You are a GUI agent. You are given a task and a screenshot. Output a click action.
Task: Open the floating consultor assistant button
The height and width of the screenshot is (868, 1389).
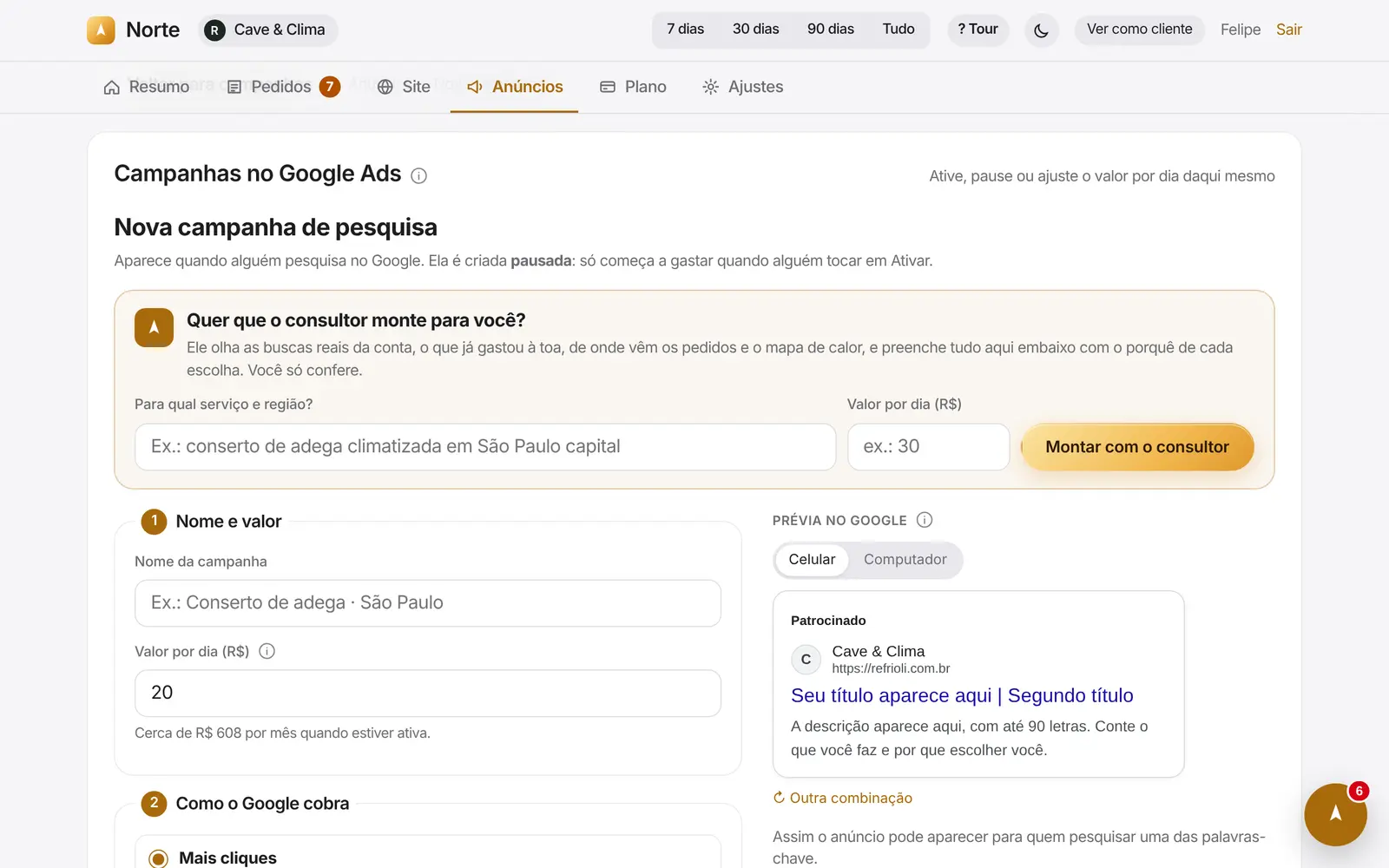coord(1335,814)
